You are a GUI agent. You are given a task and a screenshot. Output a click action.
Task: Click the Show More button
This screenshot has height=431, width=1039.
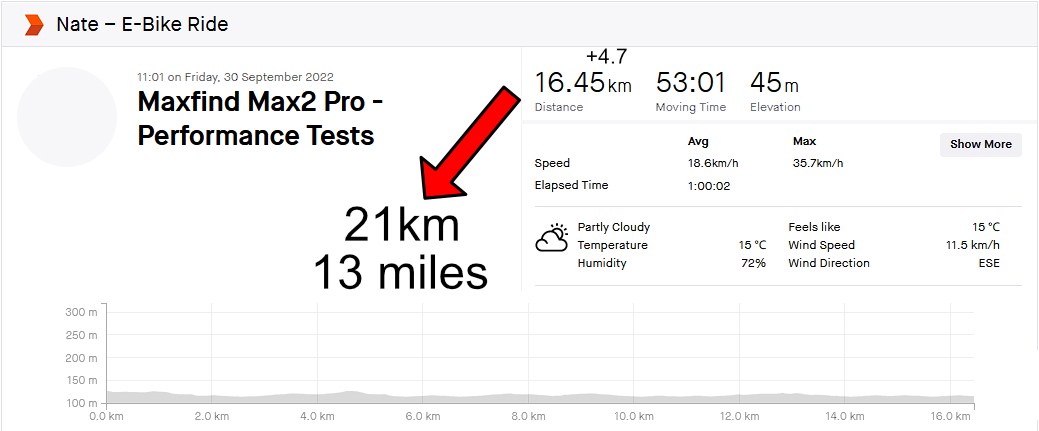tap(981, 145)
